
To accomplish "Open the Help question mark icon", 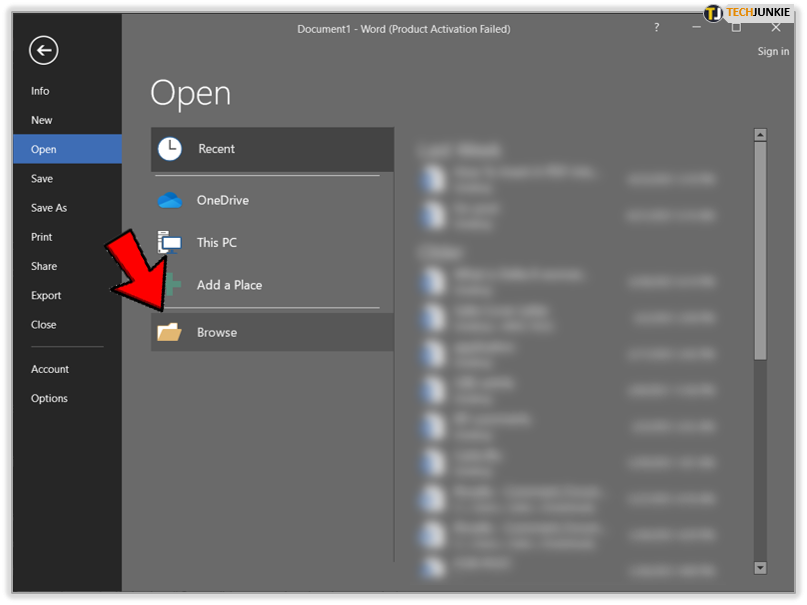I will point(657,28).
